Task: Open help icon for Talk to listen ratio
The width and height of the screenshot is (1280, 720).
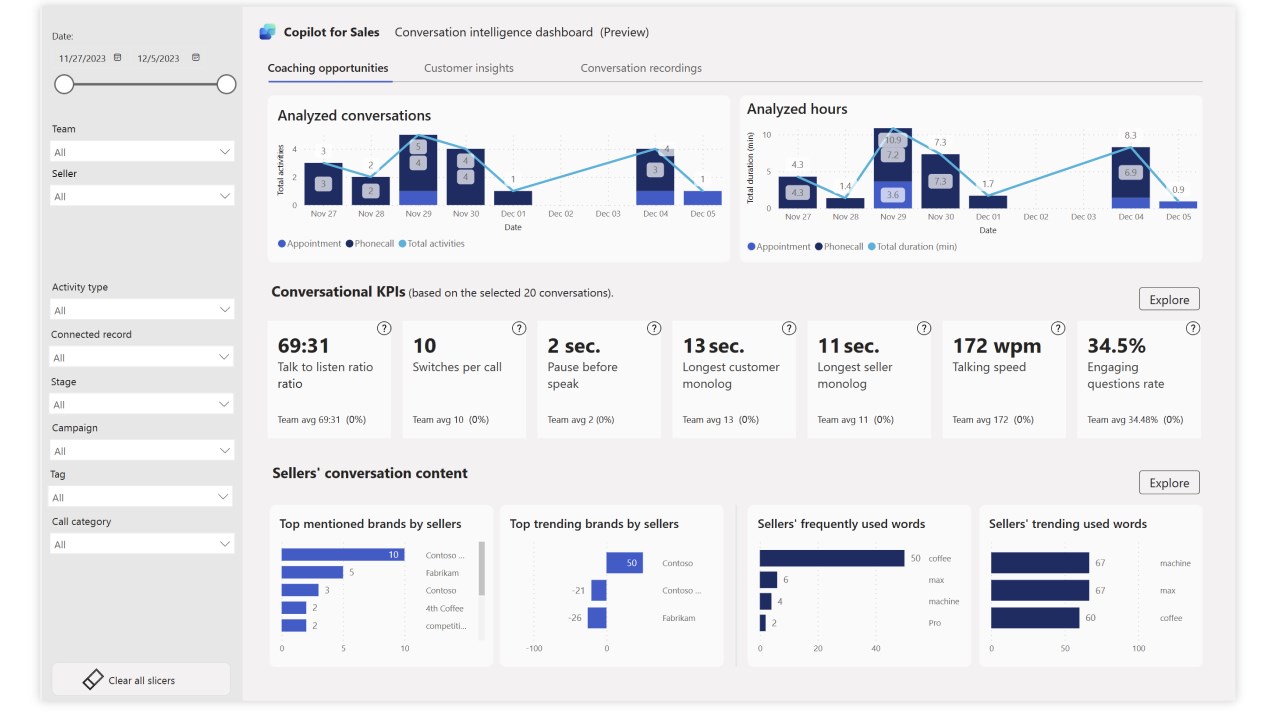Action: click(383, 328)
